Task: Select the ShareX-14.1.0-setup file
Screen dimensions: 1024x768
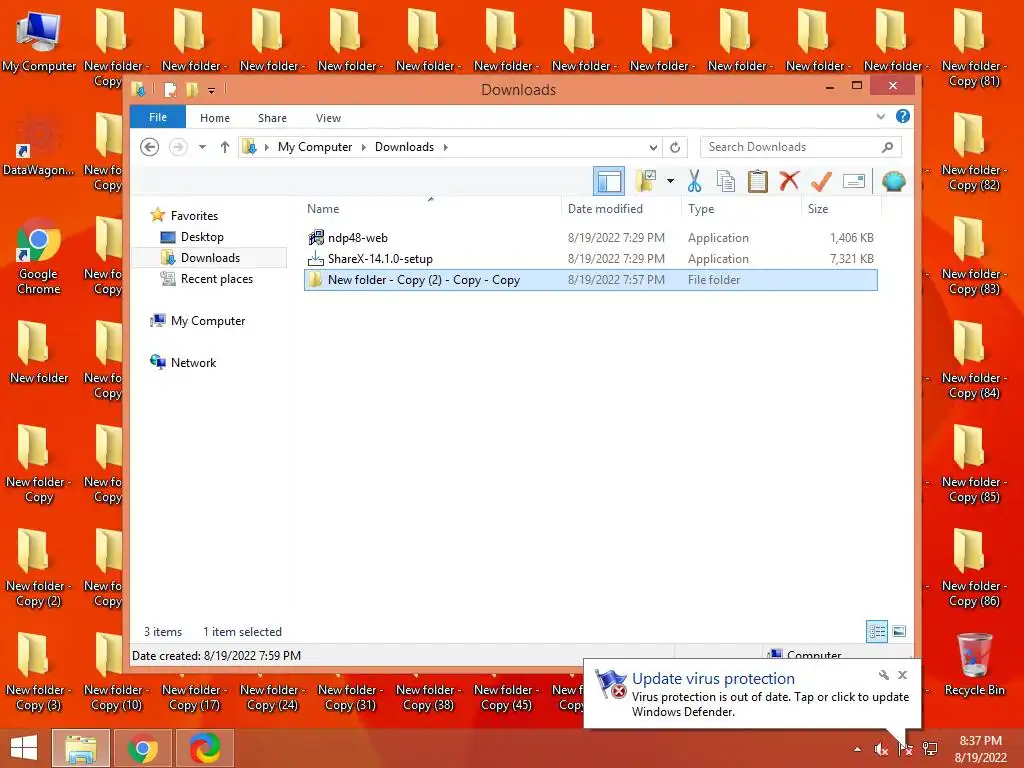Action: pos(590,259)
